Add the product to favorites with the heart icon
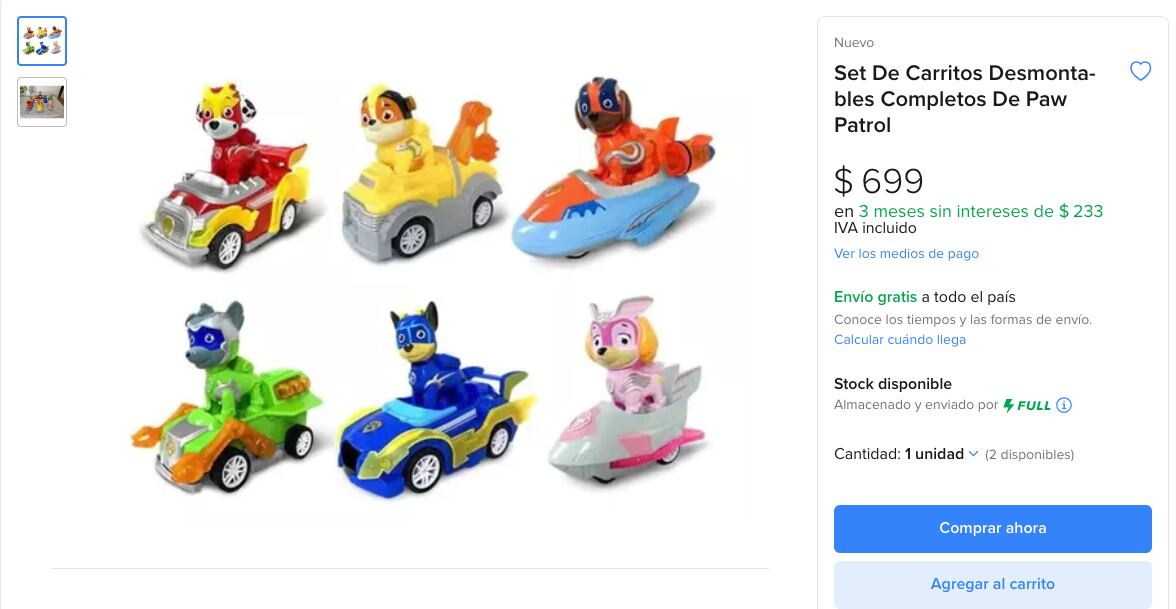 1140,71
